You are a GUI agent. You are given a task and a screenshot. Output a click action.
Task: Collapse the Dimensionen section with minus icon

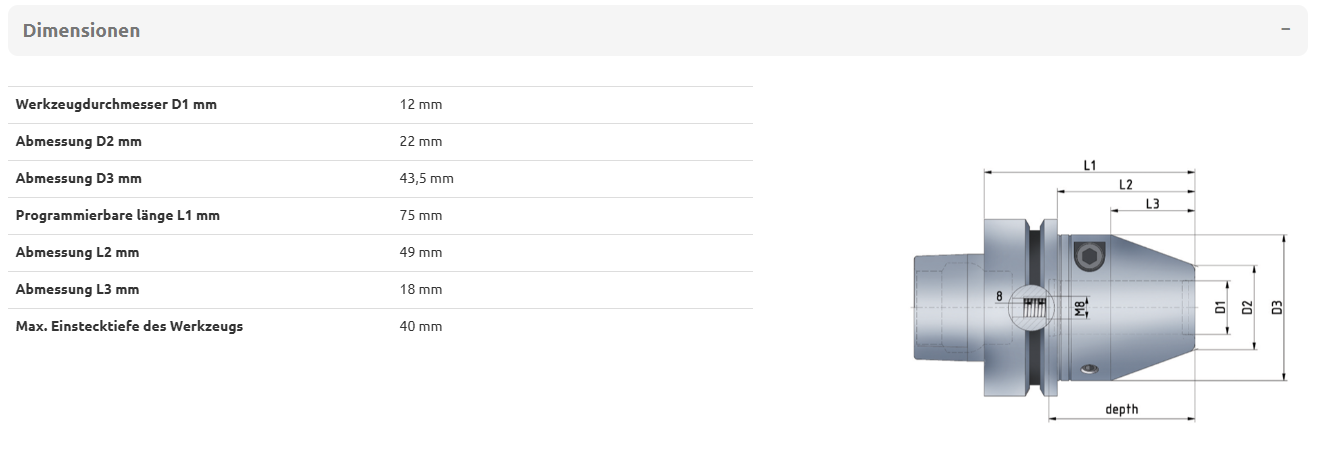click(1285, 29)
